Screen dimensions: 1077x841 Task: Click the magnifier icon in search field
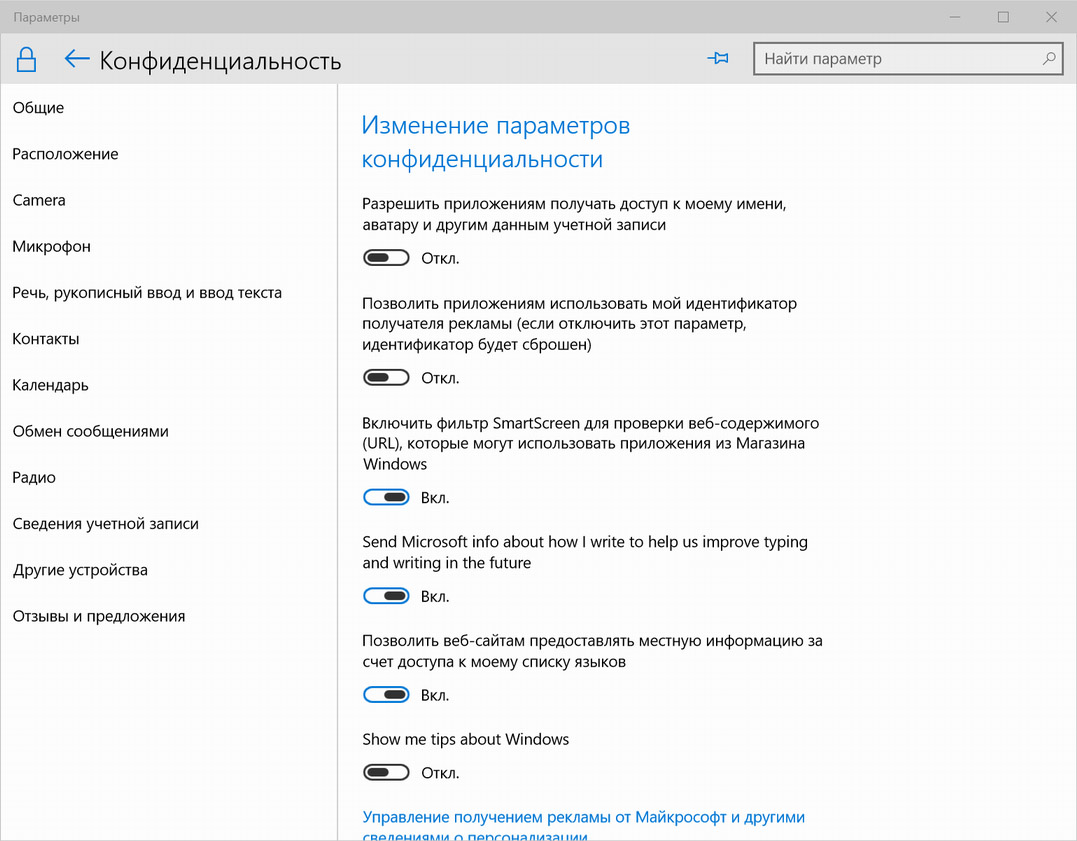click(1049, 59)
